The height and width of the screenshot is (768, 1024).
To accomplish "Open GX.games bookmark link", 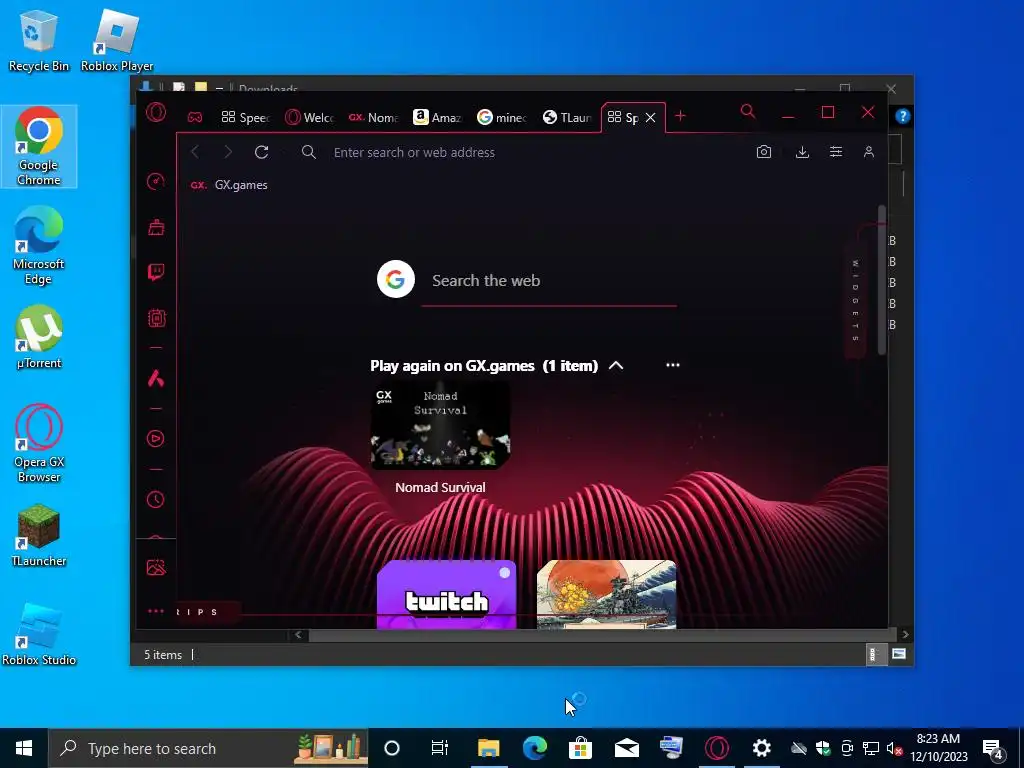I will coord(229,185).
